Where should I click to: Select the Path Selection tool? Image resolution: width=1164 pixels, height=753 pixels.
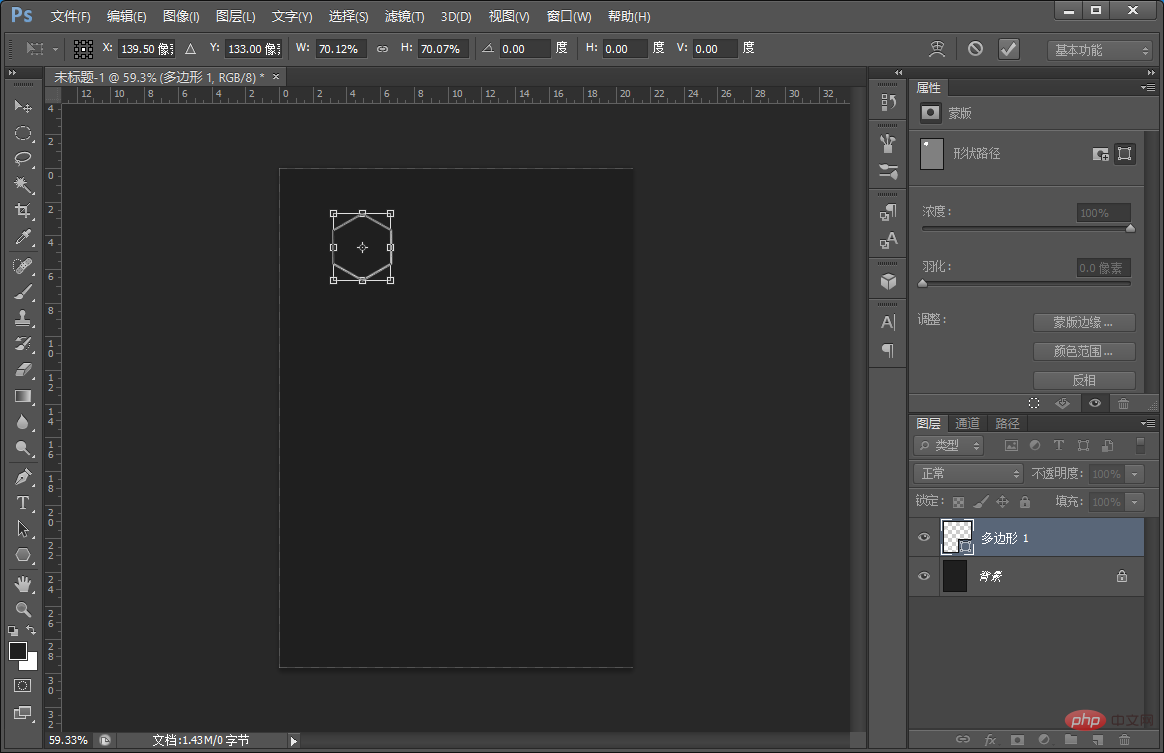click(23, 529)
